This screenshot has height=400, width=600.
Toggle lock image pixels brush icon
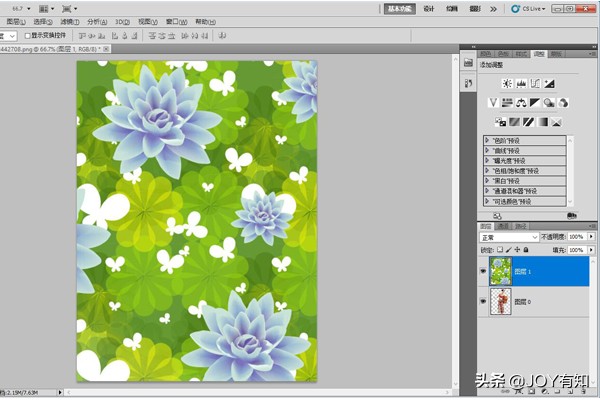(509, 250)
